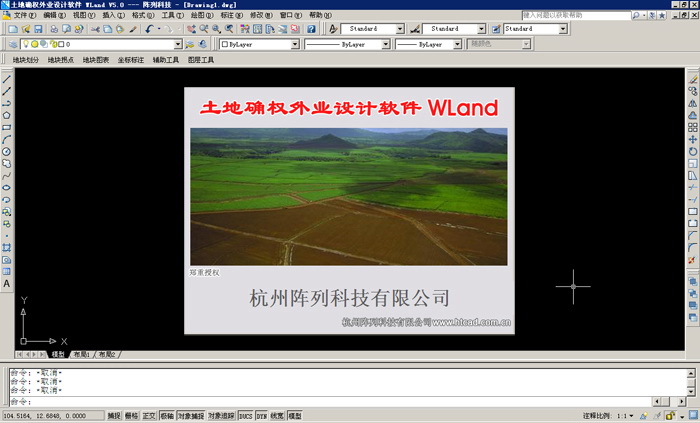Toggle DUCS in status bar
700x423 pixels.
245,415
